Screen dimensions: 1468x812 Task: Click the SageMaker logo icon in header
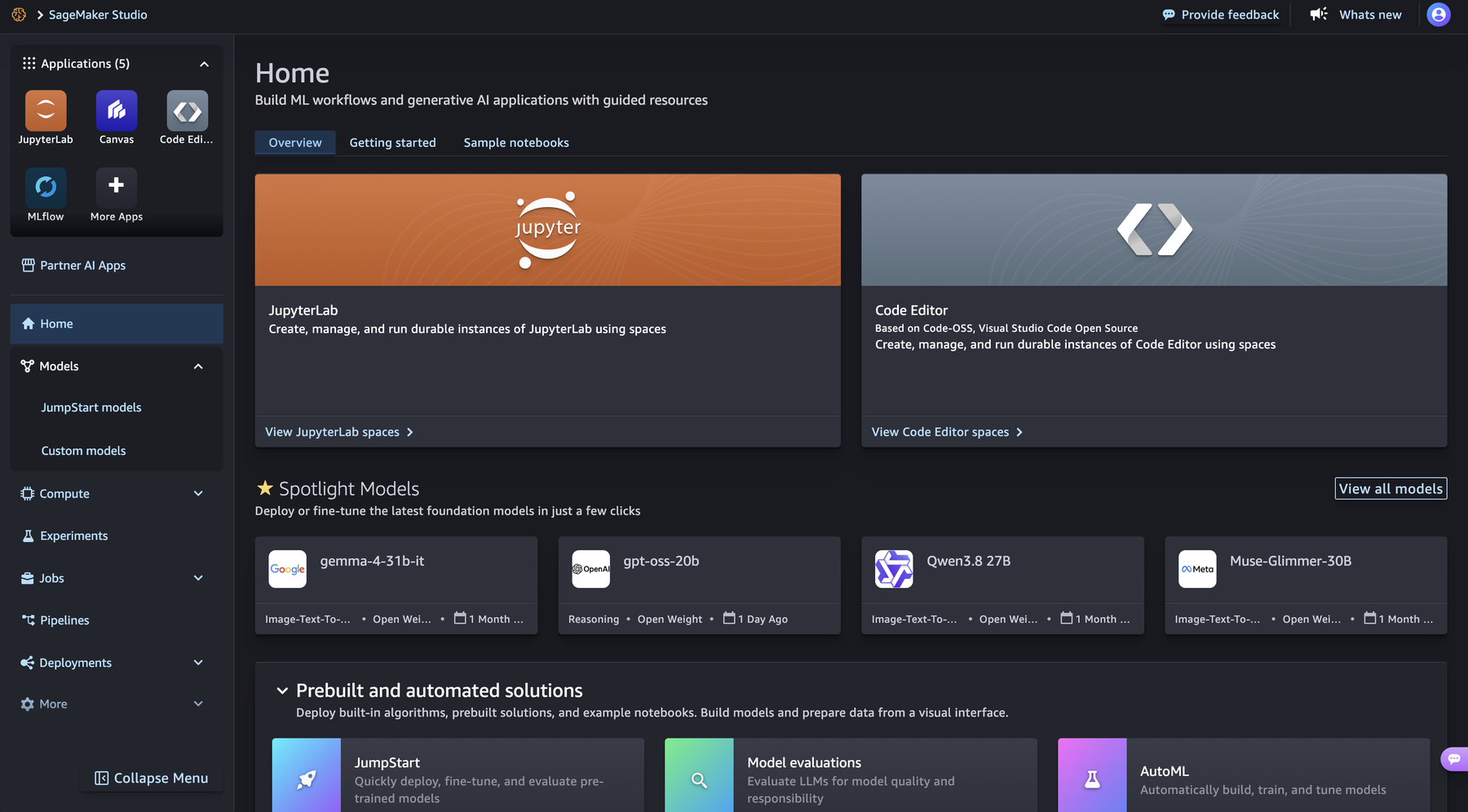click(x=19, y=15)
